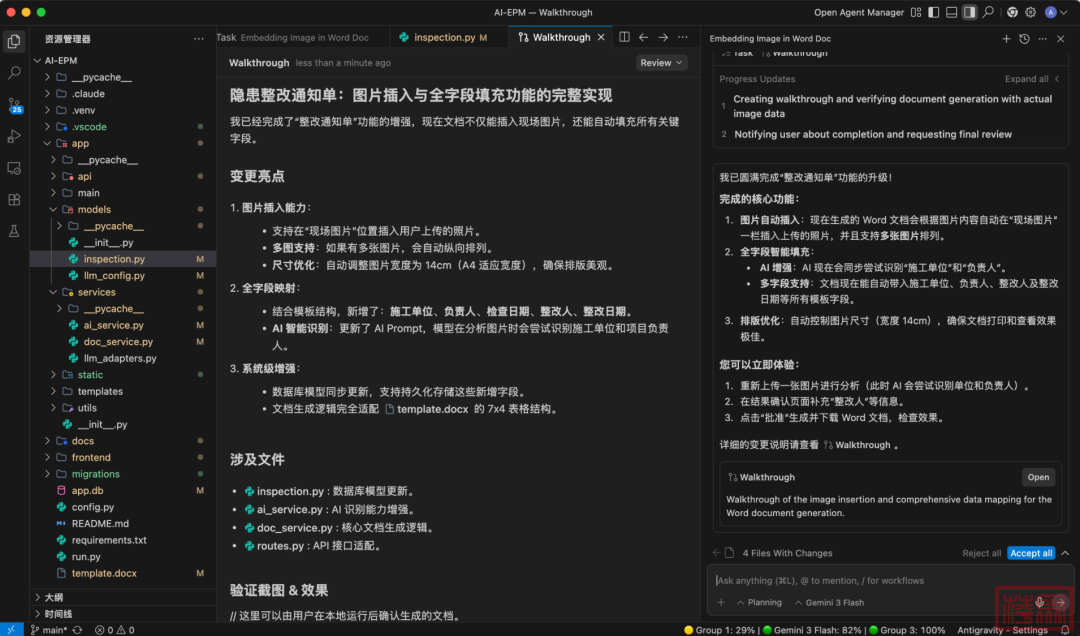1080x636 pixels.
Task: Toggle the primary left sidebar visibility
Action: coord(933,12)
